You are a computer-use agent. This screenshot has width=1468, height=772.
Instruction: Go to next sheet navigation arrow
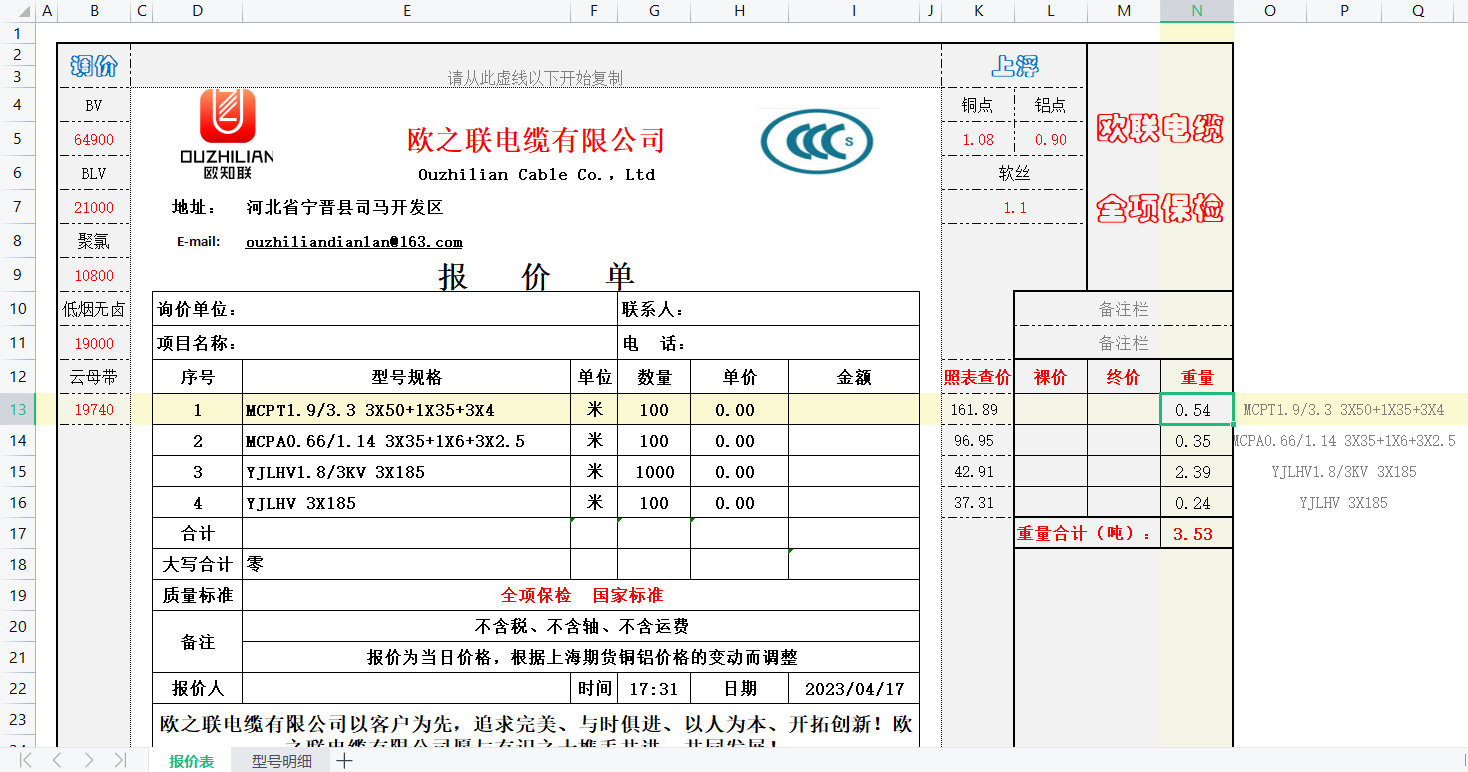88,761
